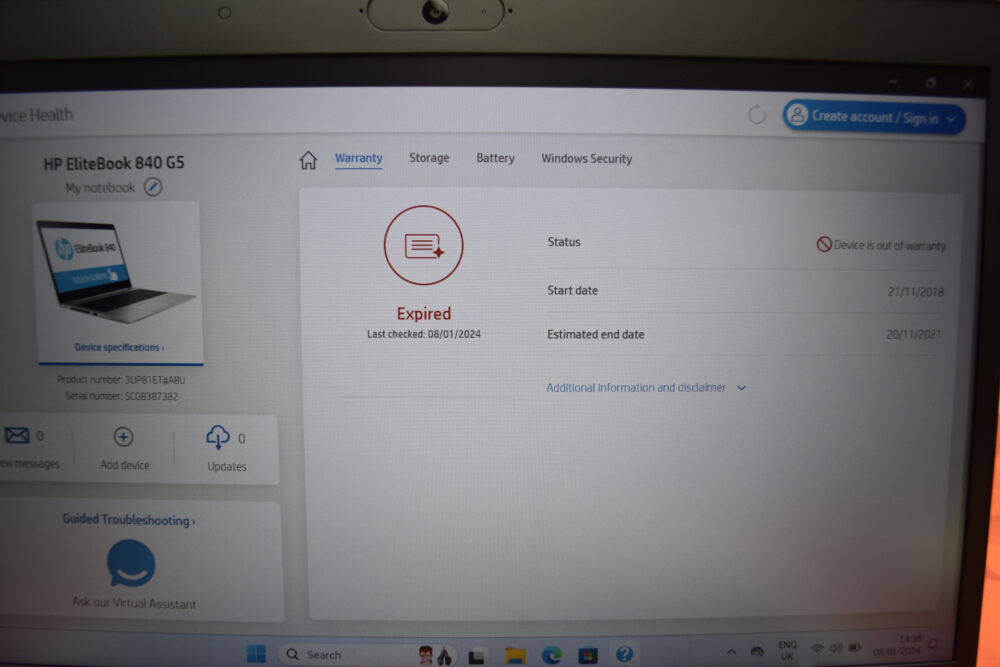The height and width of the screenshot is (667, 1000).
Task: Click the Updates cloud download icon
Action: [x=217, y=437]
